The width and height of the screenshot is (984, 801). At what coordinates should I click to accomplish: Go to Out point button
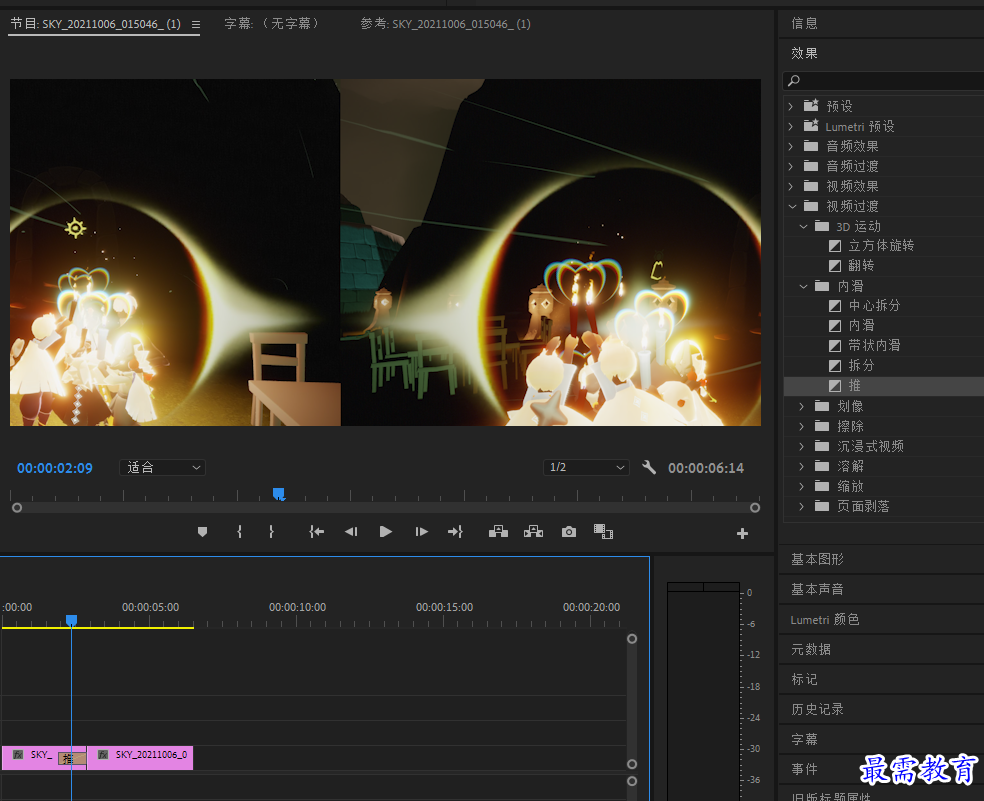(x=456, y=532)
